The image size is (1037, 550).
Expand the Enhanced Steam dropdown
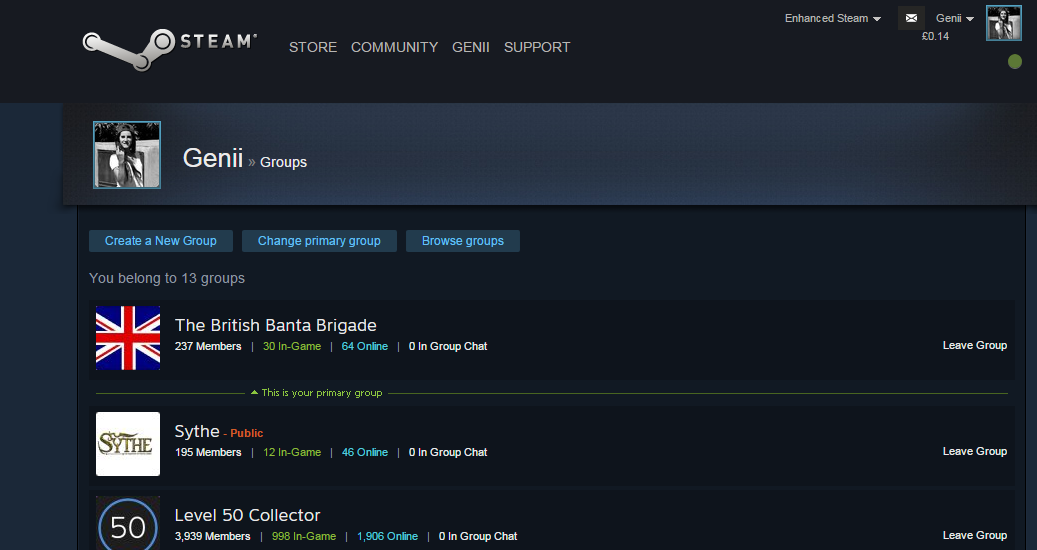(x=833, y=19)
